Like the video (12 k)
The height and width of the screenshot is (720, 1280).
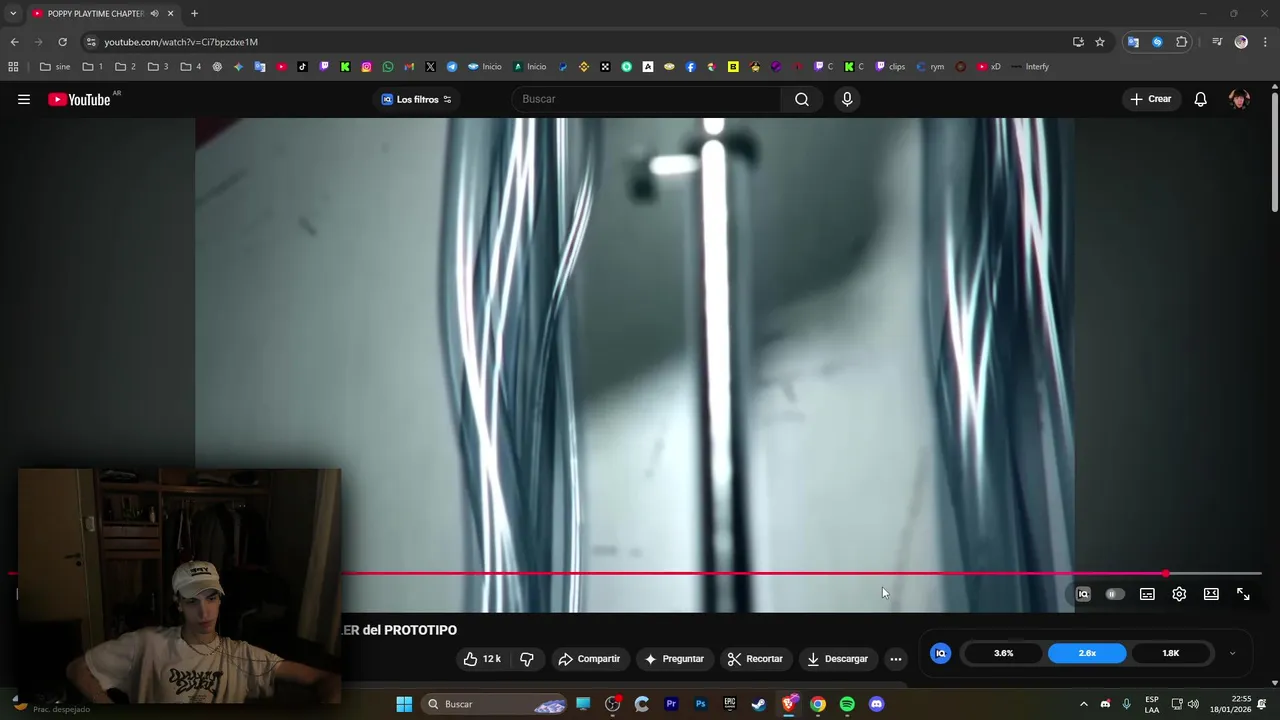click(482, 659)
